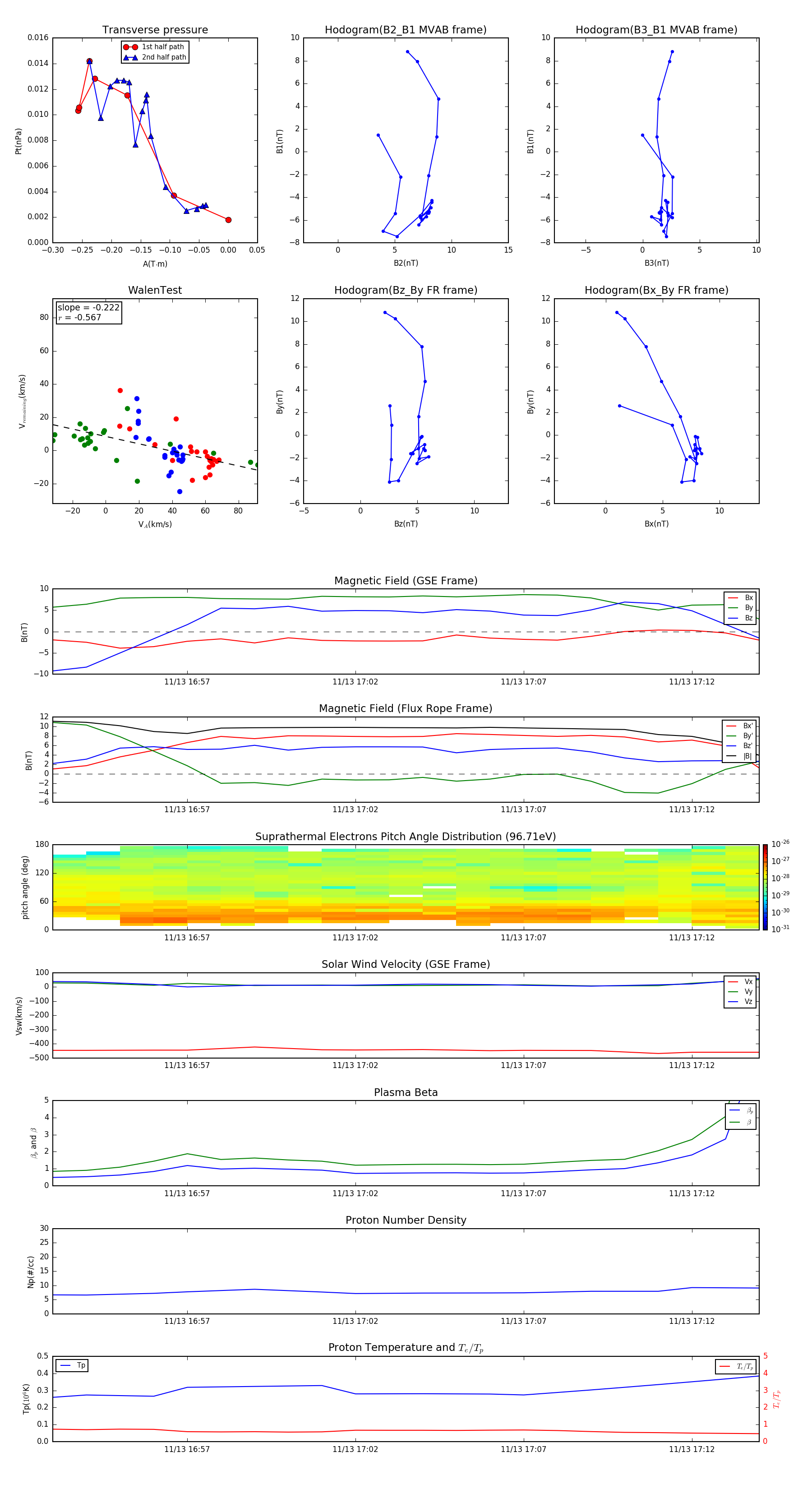The height and width of the screenshot is (1489, 812).
Task: Select the Vx legend entry
Action: tap(740, 981)
